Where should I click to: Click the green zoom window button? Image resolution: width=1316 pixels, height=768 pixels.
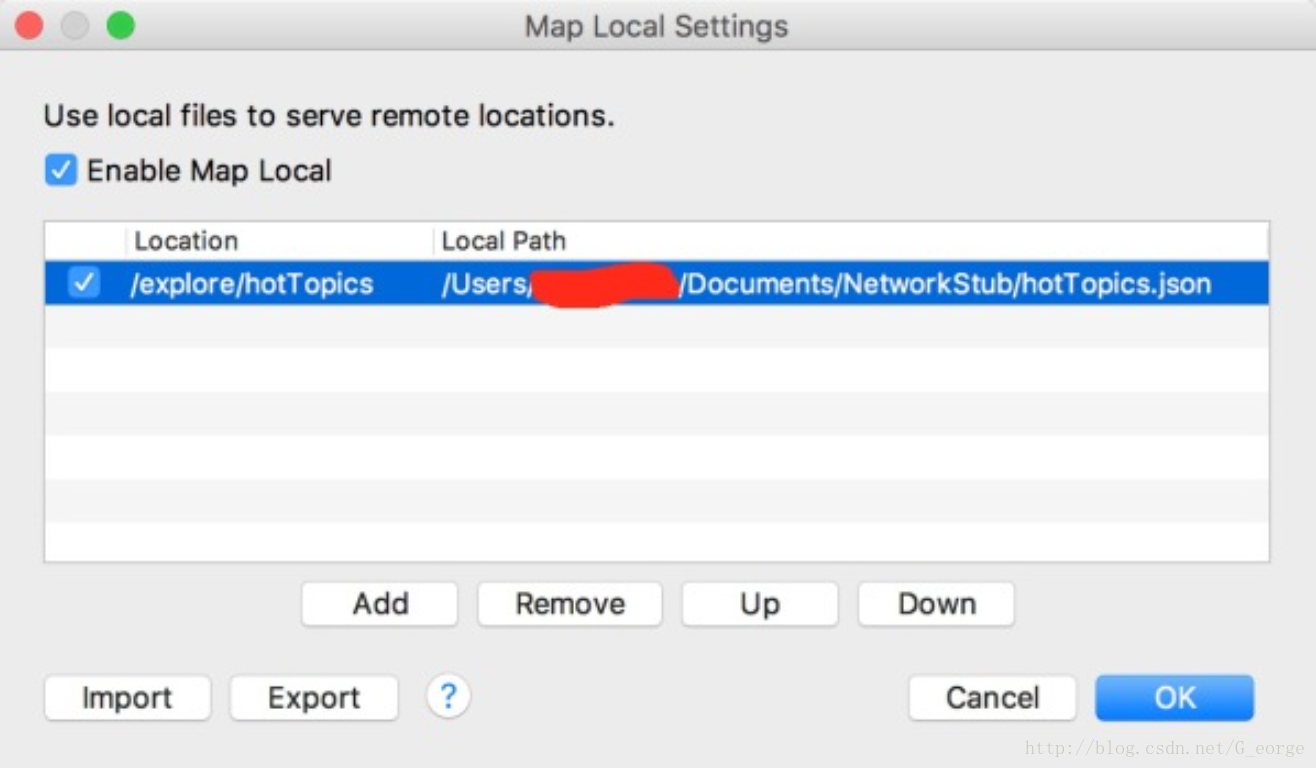tap(121, 25)
